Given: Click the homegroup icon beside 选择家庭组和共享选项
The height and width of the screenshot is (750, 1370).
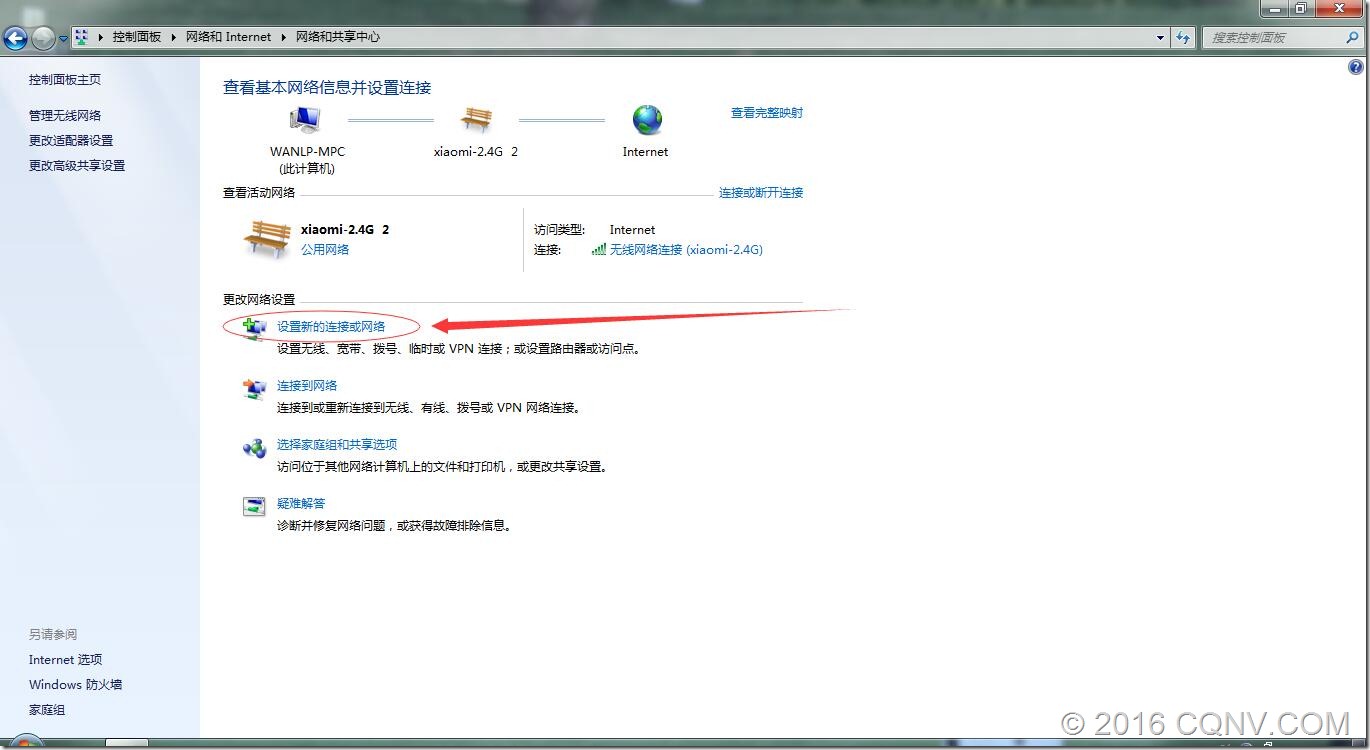Looking at the screenshot, I should (255, 448).
